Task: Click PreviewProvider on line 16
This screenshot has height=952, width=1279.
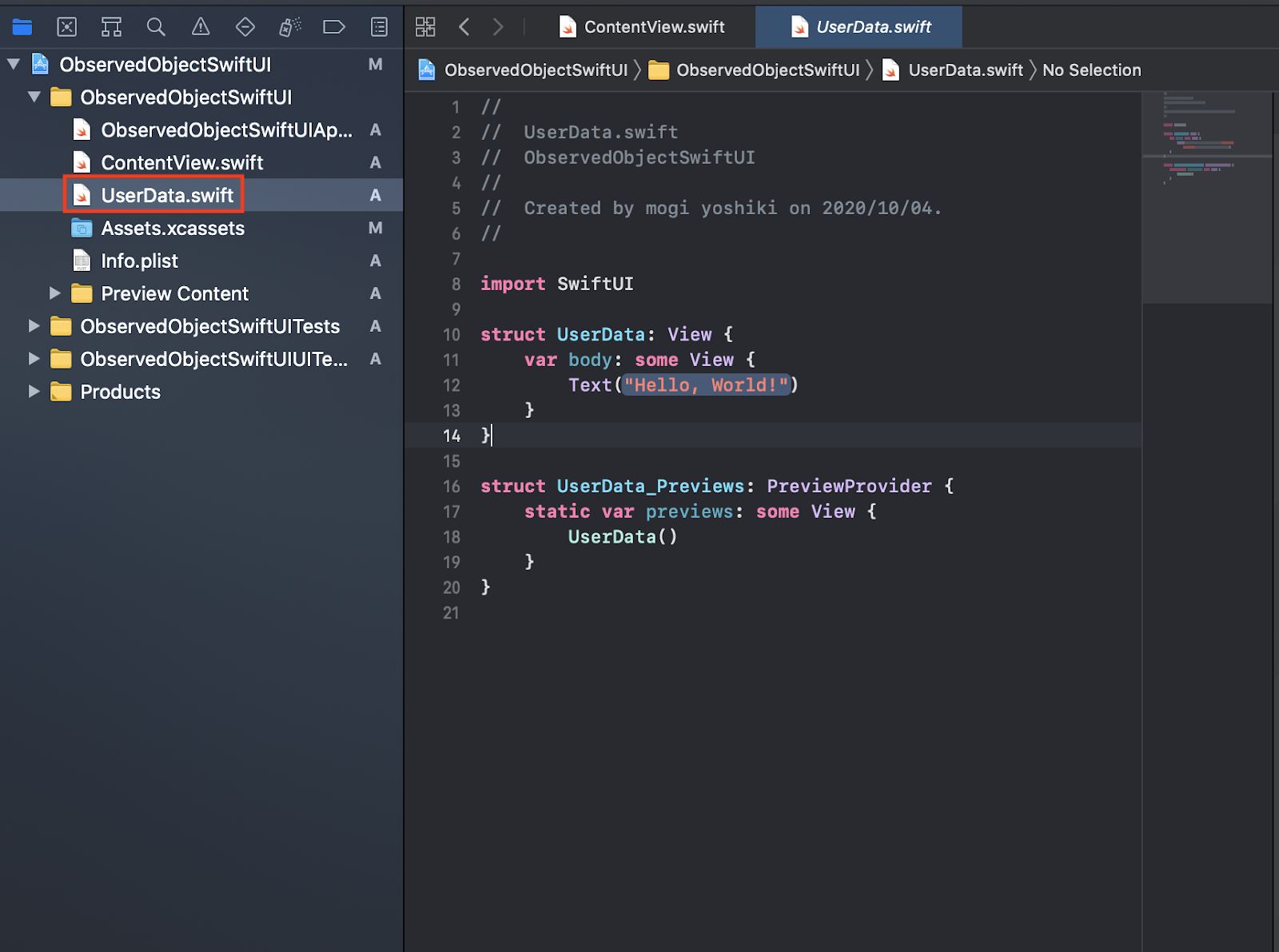Action: [x=849, y=486]
